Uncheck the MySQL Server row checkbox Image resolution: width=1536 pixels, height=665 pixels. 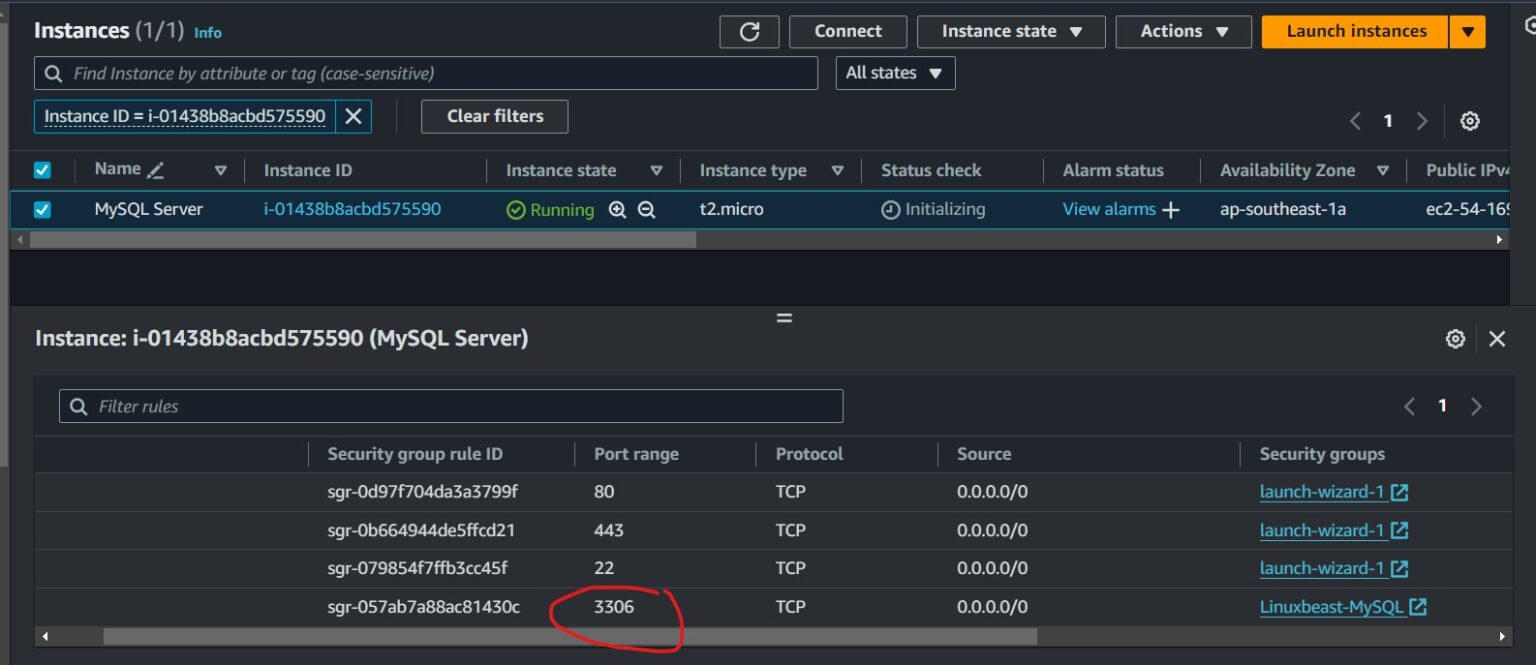tap(41, 208)
